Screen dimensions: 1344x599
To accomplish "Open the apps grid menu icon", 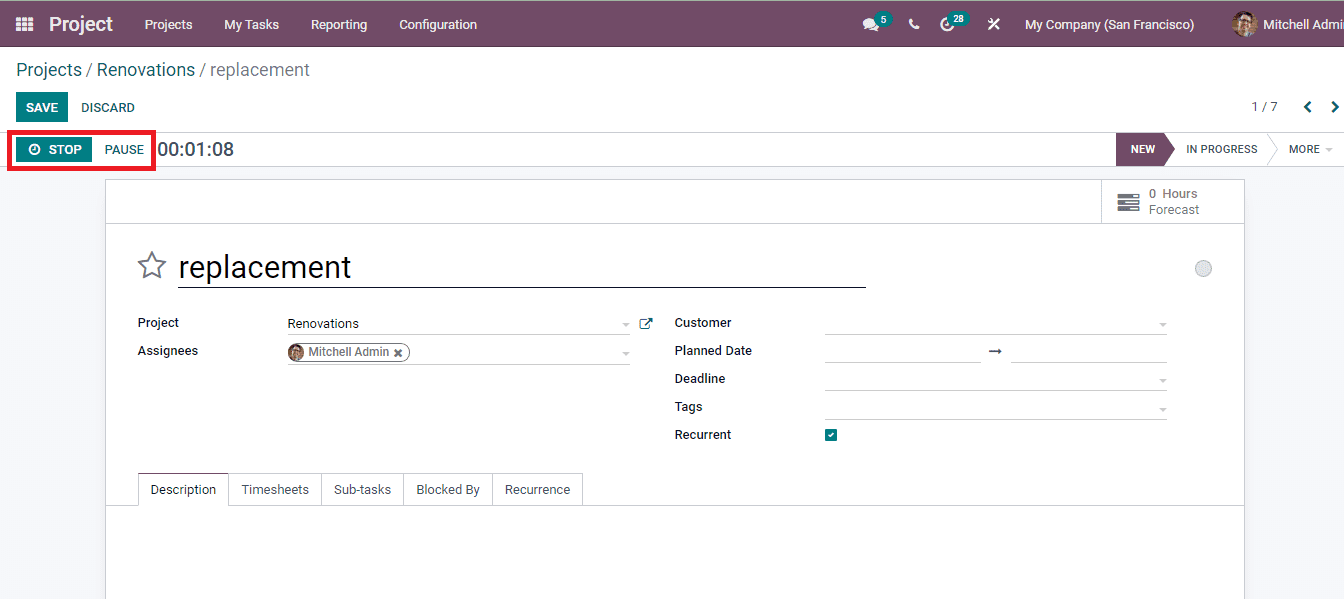I will [x=22, y=23].
